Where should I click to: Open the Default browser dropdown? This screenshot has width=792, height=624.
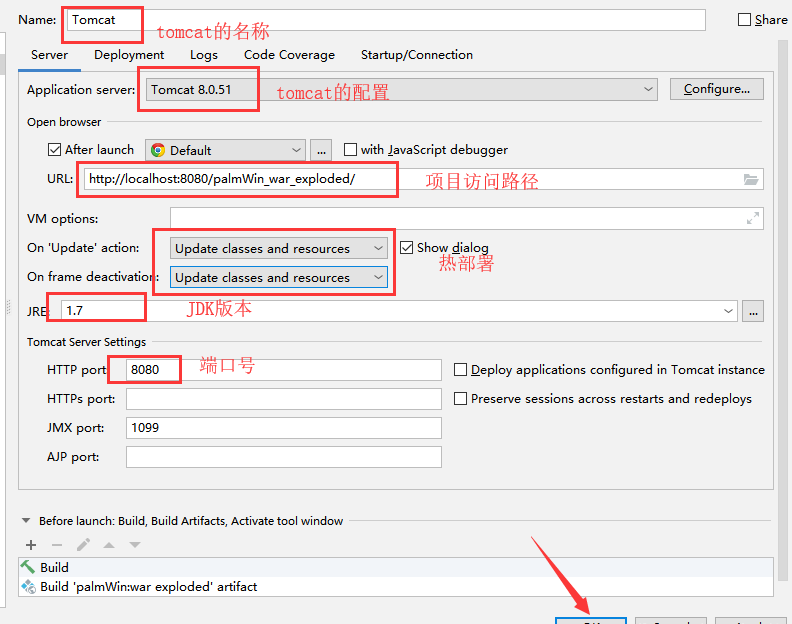[x=225, y=150]
